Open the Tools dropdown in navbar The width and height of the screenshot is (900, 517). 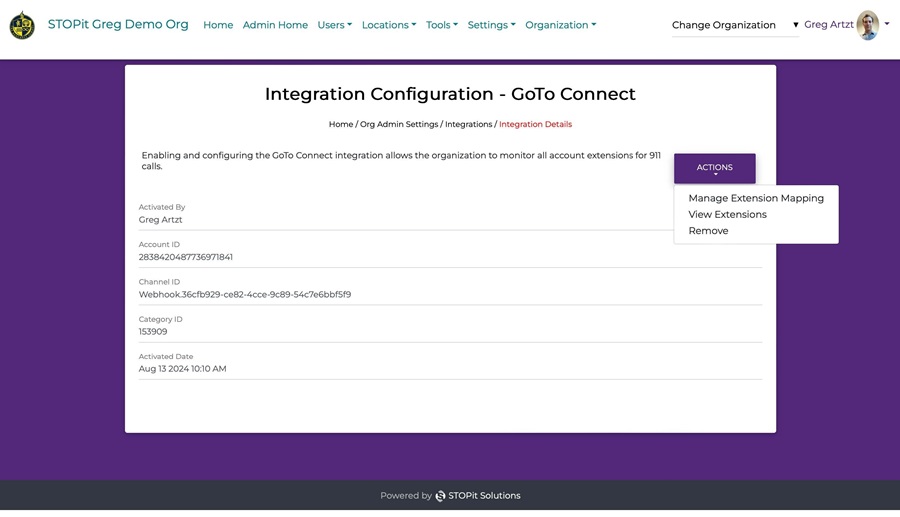[x=441, y=25]
